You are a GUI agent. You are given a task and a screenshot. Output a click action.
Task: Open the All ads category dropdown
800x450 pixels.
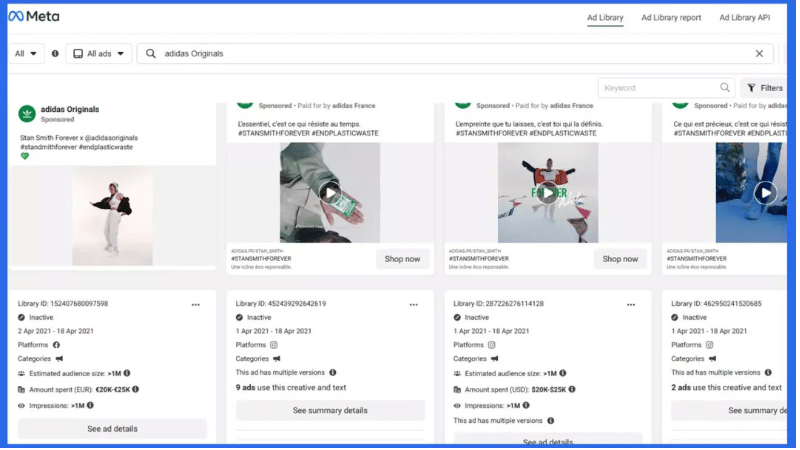pos(99,54)
